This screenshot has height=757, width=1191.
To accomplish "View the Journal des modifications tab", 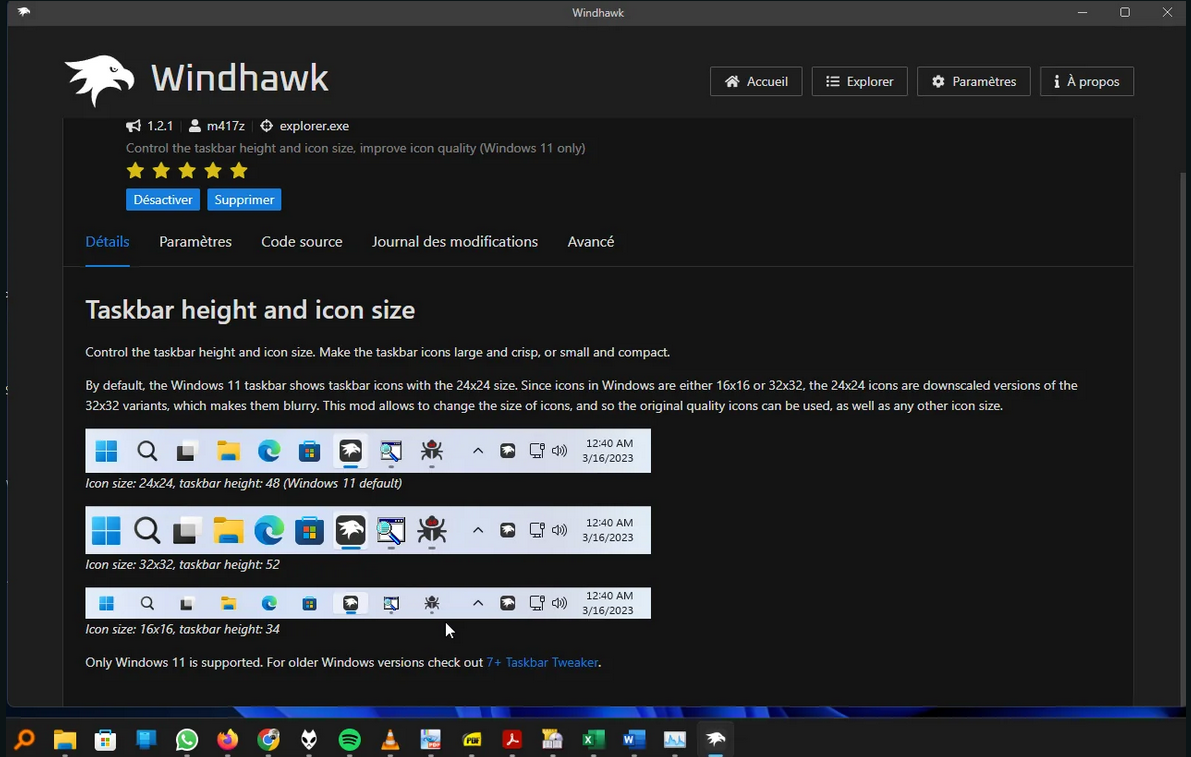I will pos(455,241).
